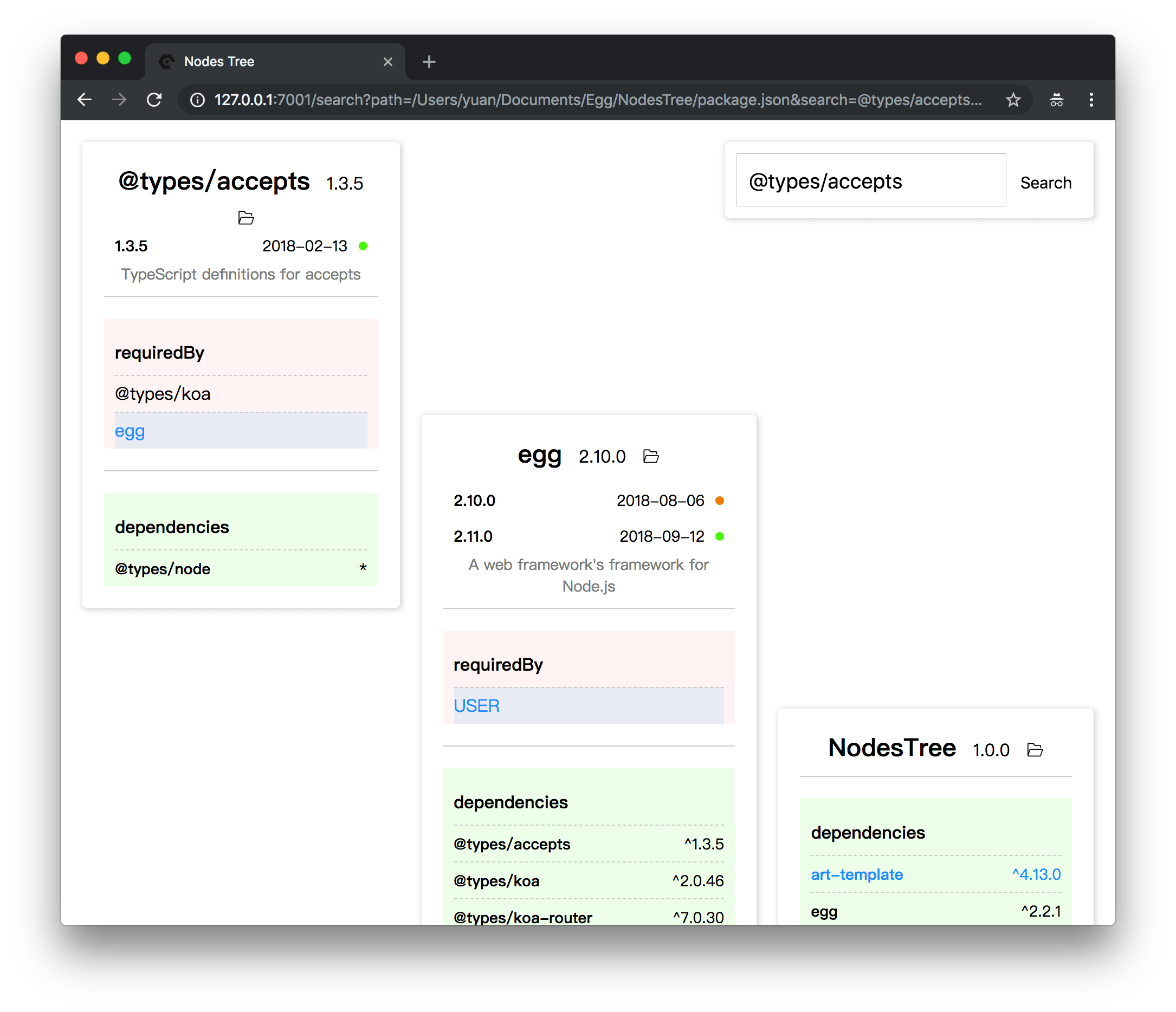
Task: Click ^1.3.5 version in egg dependencies
Action: (x=704, y=844)
